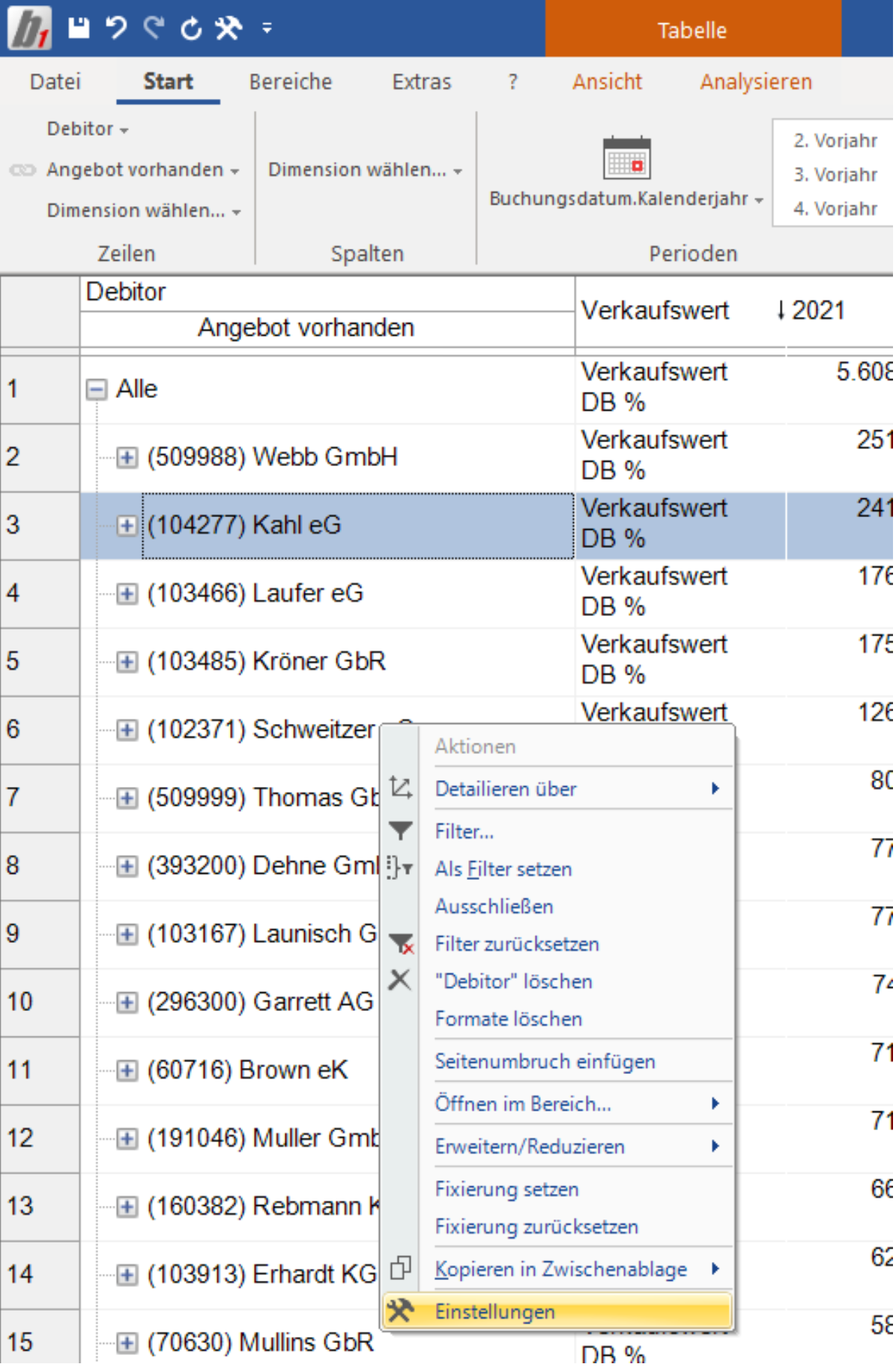Click the tools icon beside Einstellungen
The image size is (896, 1367).
point(400,1310)
